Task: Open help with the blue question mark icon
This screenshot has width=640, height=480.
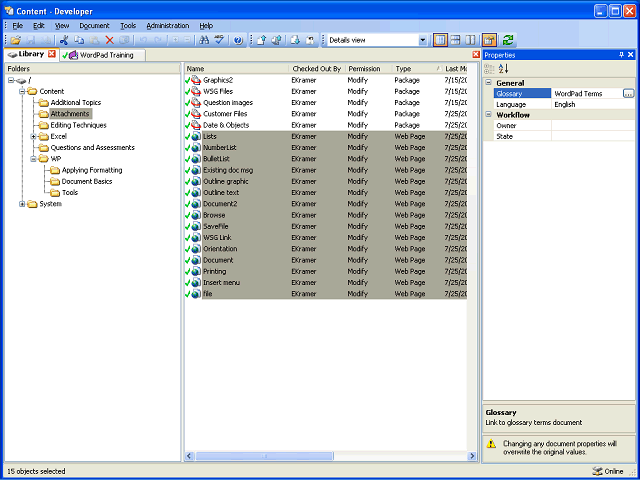Action: (x=238, y=40)
